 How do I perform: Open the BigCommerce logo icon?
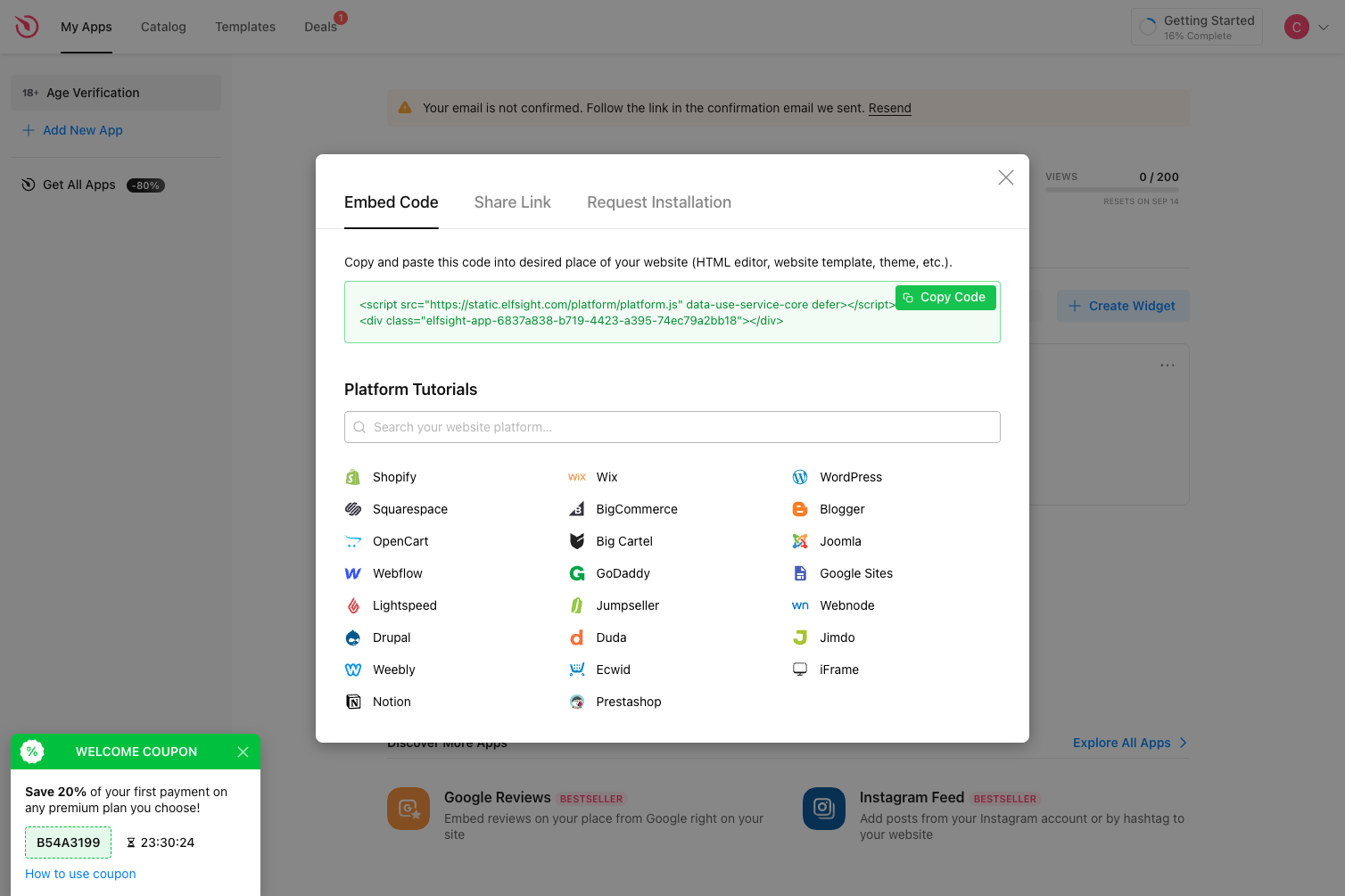(577, 509)
